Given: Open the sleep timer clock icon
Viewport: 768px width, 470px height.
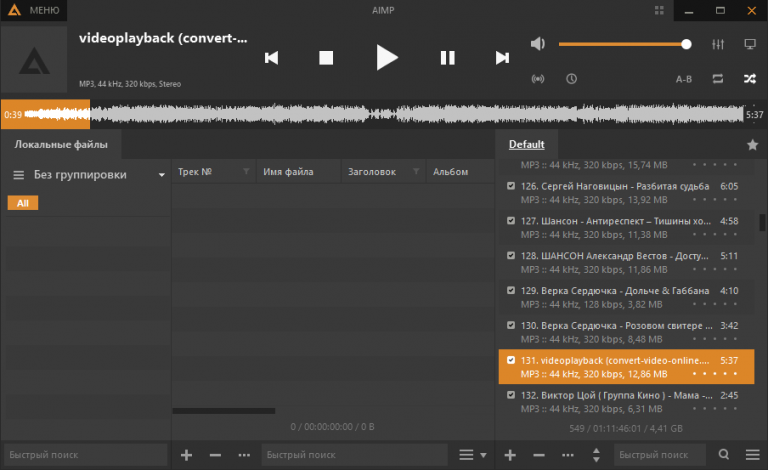Looking at the screenshot, I should (571, 78).
